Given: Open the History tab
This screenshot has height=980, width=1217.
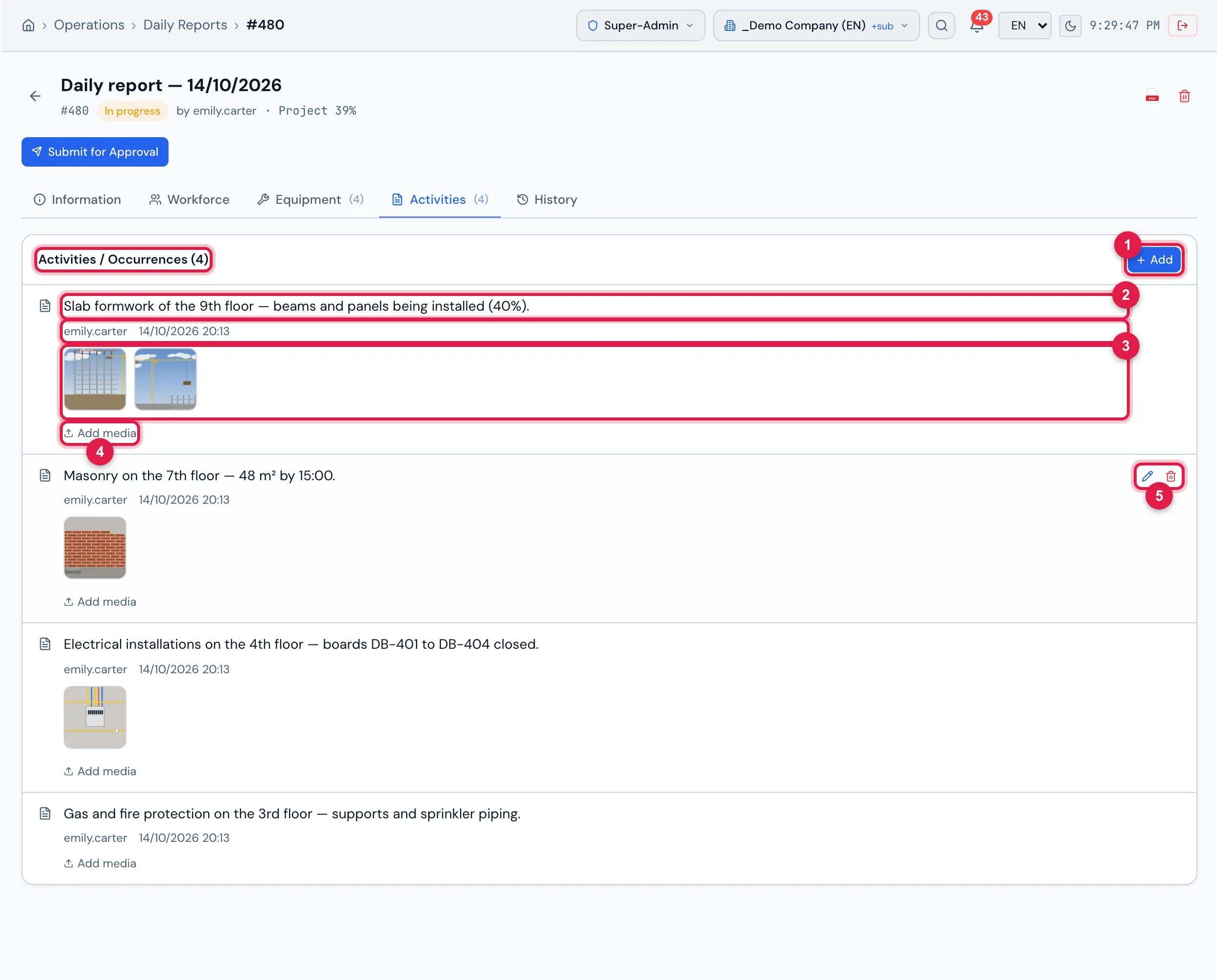Looking at the screenshot, I should (x=547, y=200).
